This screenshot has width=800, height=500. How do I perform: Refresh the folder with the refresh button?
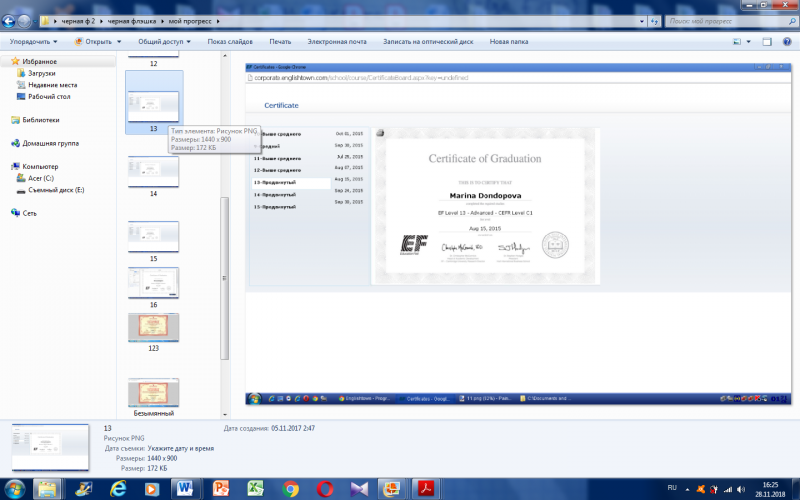655,21
